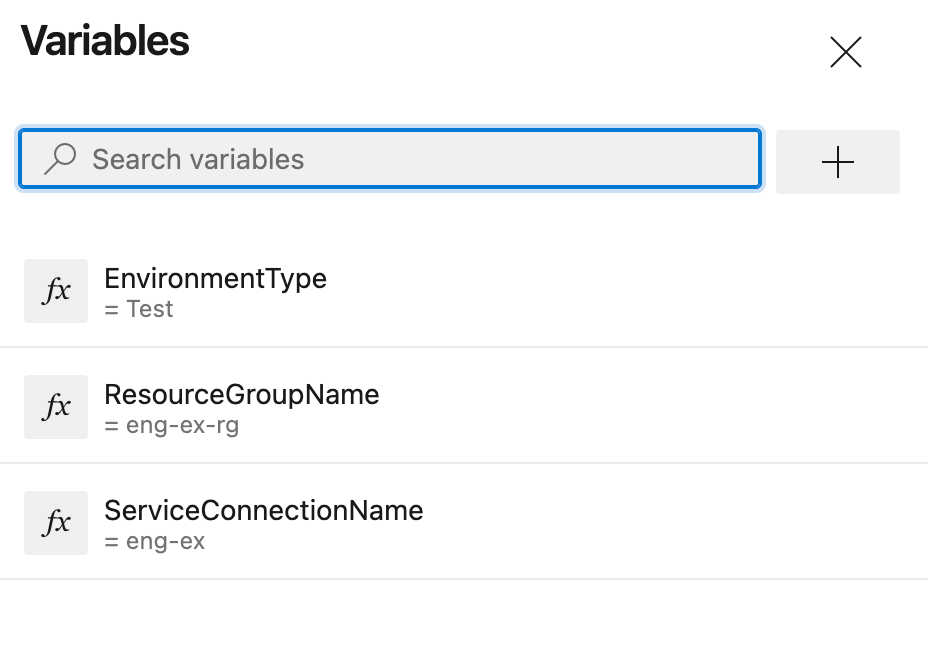
Task: Click the value text '= eng-ex-rg'
Action: coord(171,426)
